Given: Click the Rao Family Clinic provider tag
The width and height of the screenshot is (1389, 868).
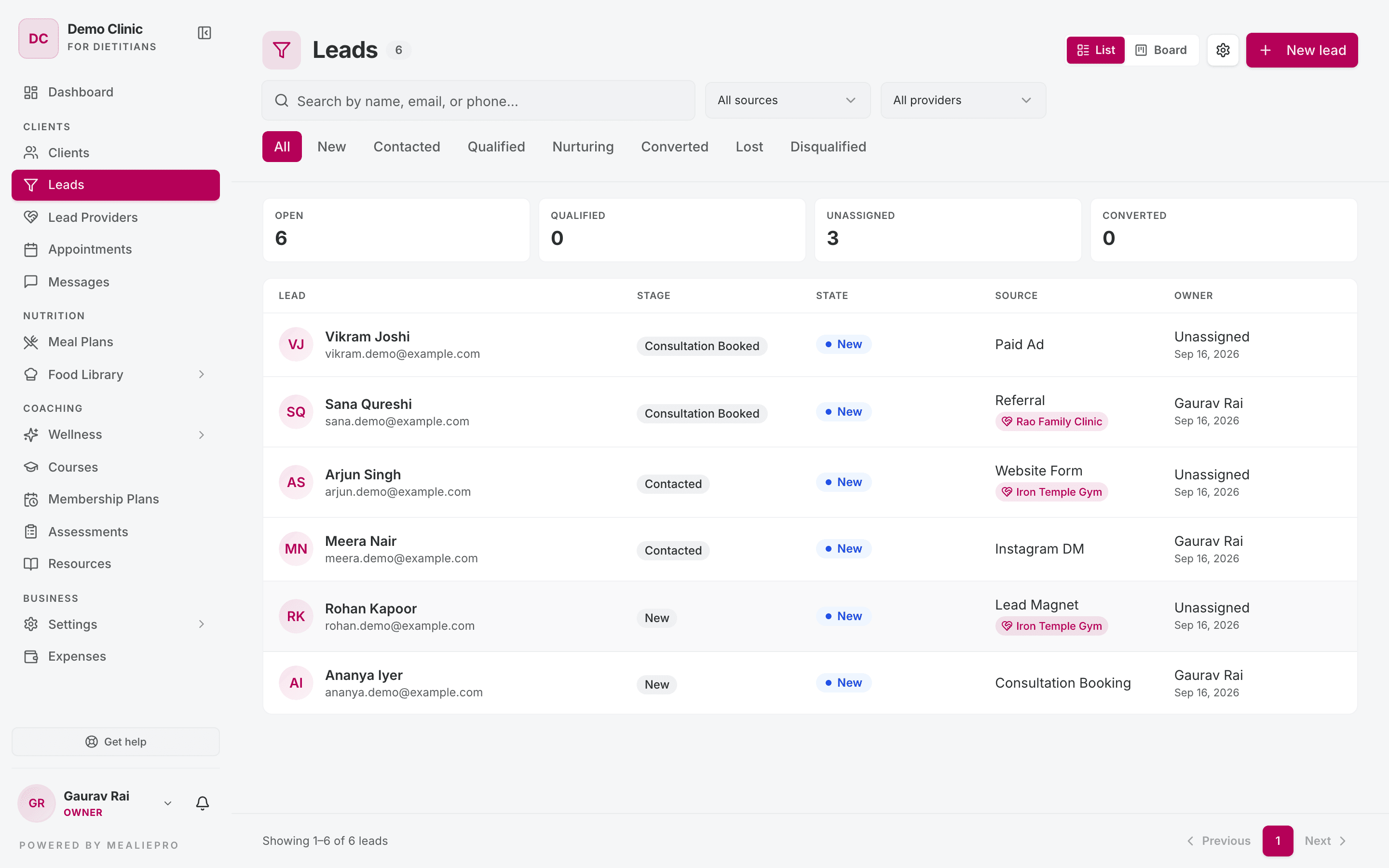Looking at the screenshot, I should click(x=1051, y=421).
